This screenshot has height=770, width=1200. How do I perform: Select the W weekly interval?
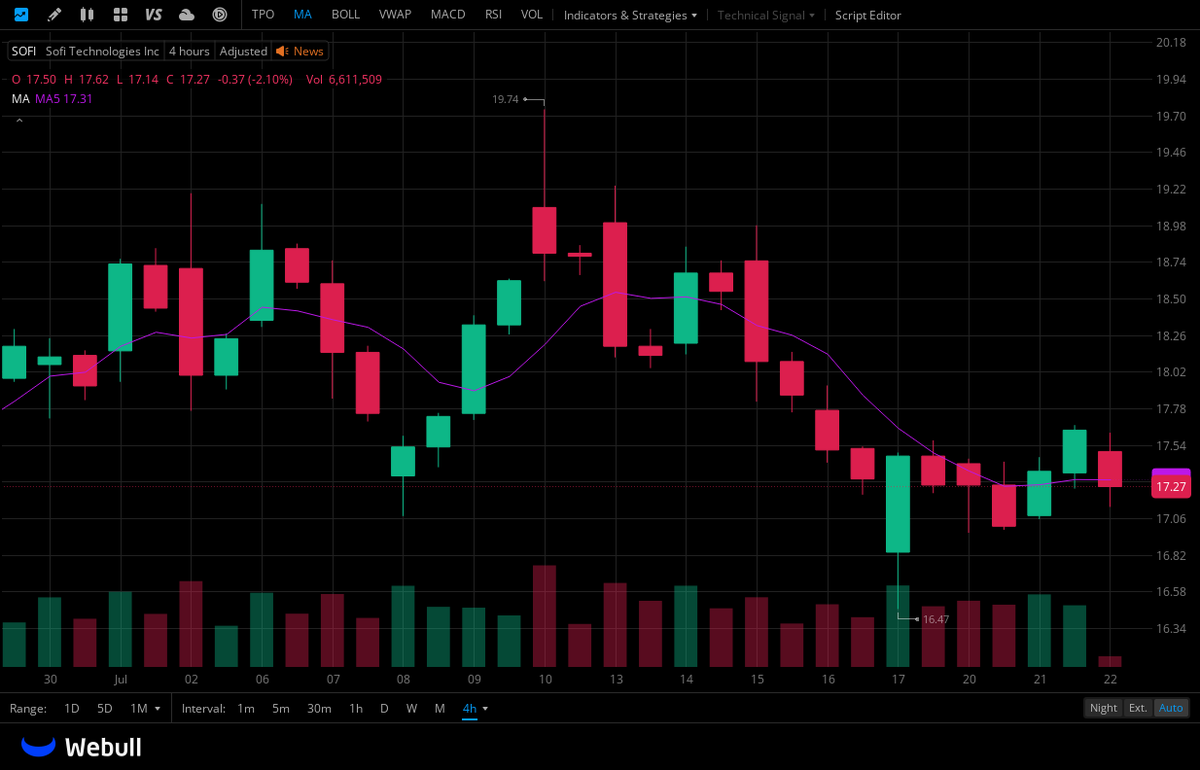point(411,708)
